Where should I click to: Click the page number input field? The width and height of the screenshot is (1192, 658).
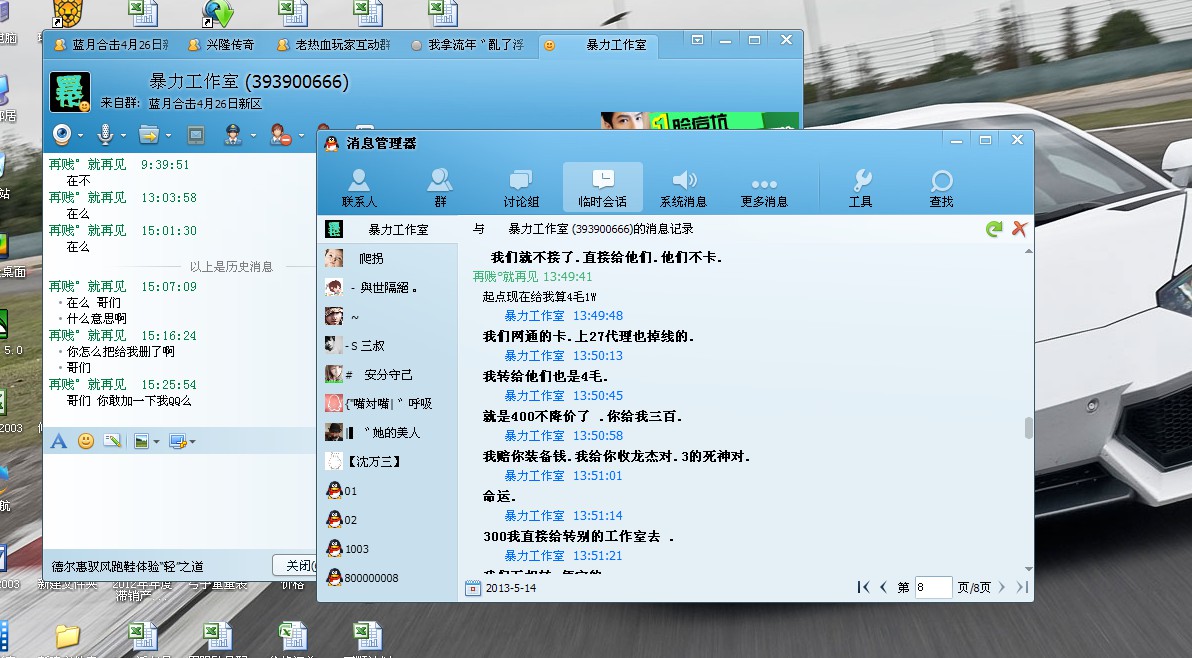(x=932, y=588)
